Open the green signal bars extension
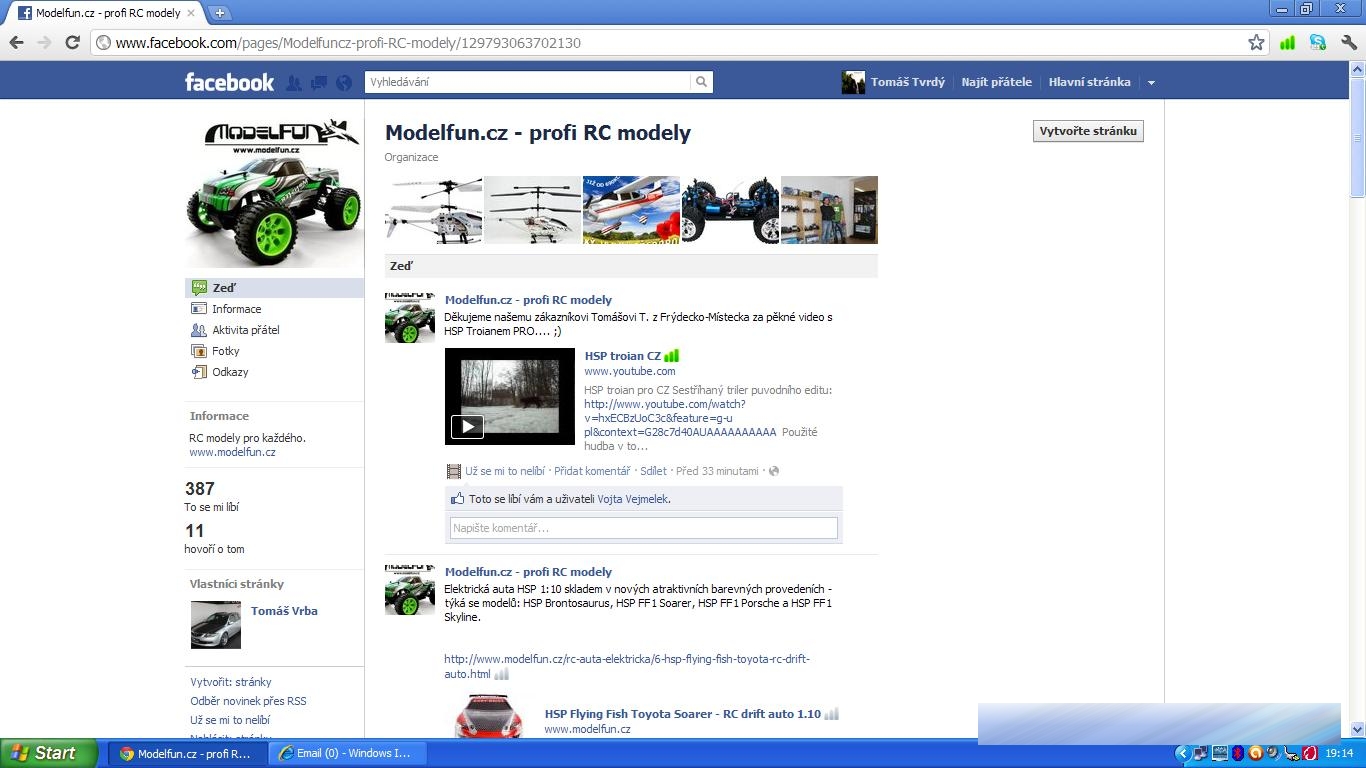This screenshot has width=1366, height=768. 1288,42
